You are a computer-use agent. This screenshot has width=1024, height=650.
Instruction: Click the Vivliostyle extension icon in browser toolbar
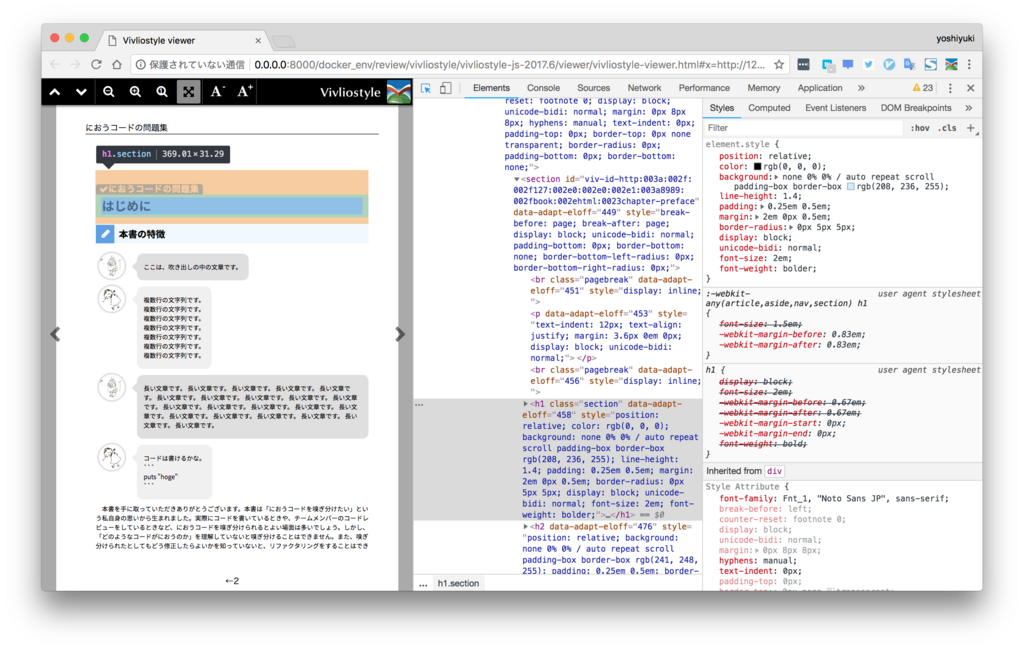[952, 64]
